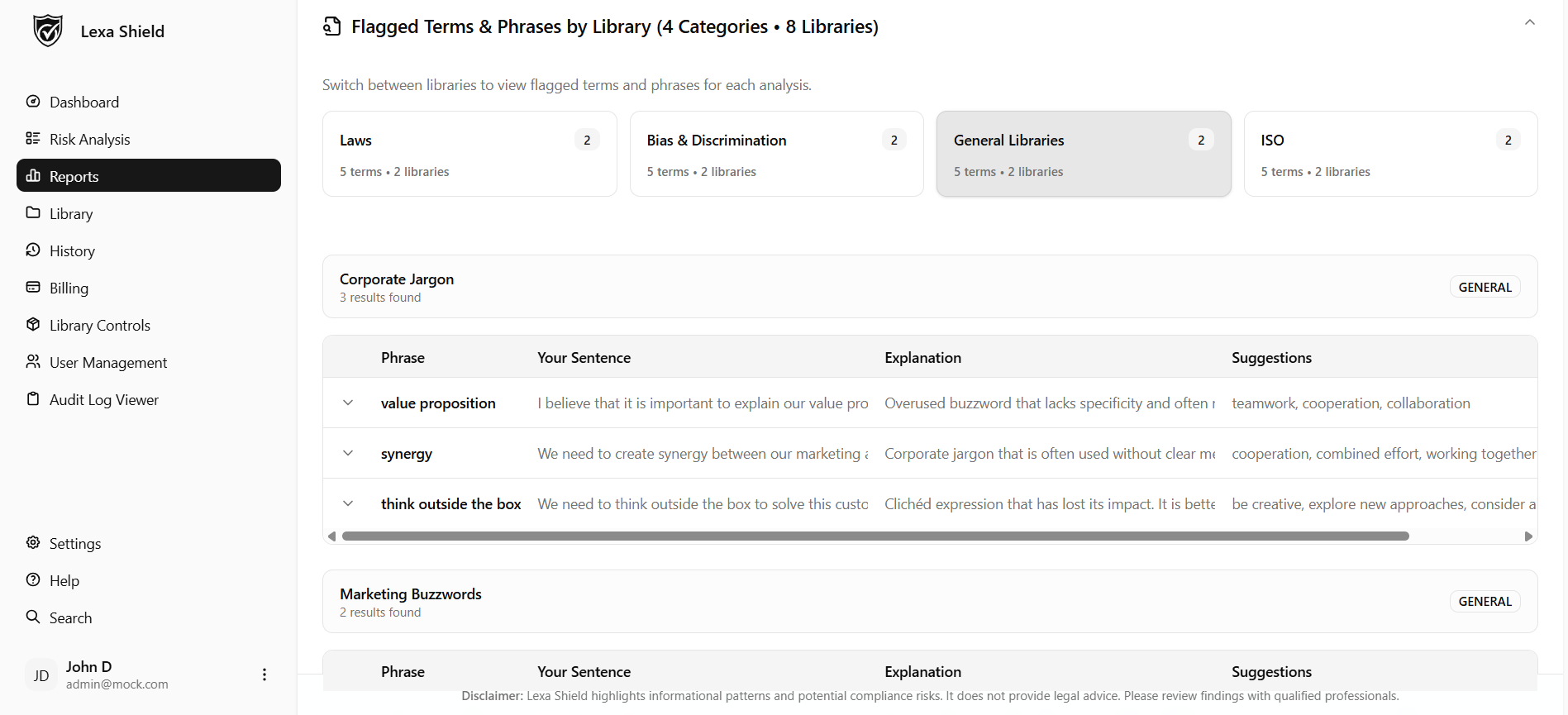This screenshot has height=715, width=1568.
Task: Click the User Management people icon
Action: 33,362
